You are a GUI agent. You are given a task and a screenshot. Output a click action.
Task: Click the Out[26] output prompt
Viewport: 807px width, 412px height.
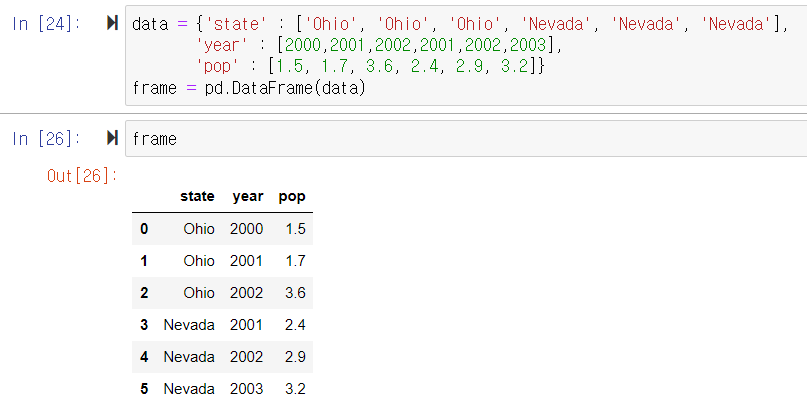[x=82, y=176]
